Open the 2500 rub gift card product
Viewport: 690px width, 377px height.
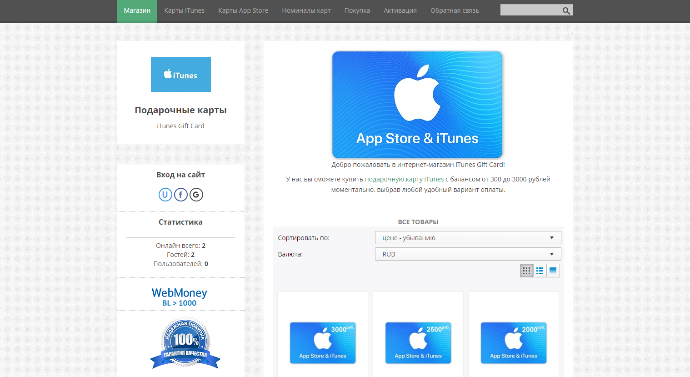pos(418,343)
